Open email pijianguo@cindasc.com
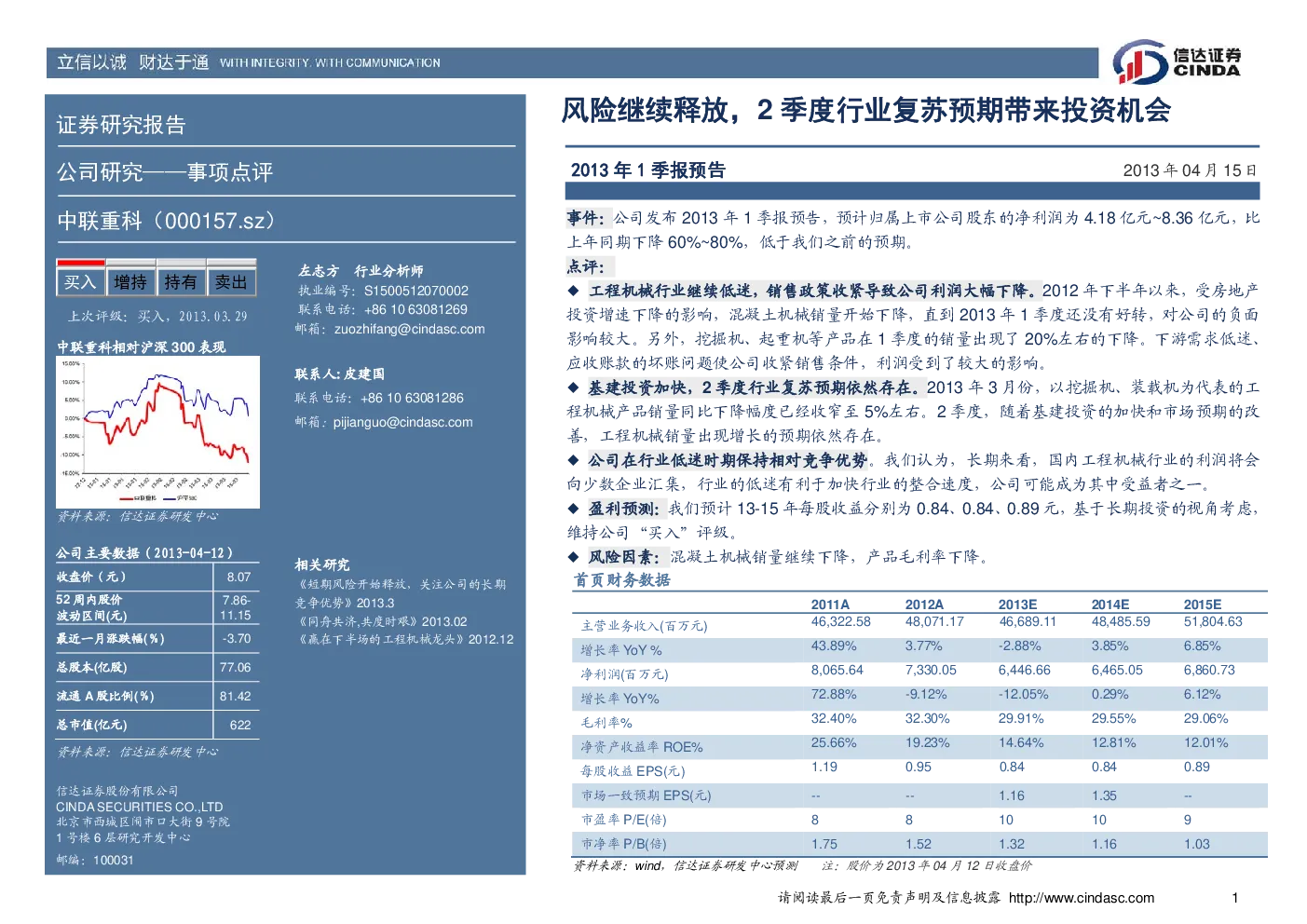 pyautogui.click(x=403, y=422)
